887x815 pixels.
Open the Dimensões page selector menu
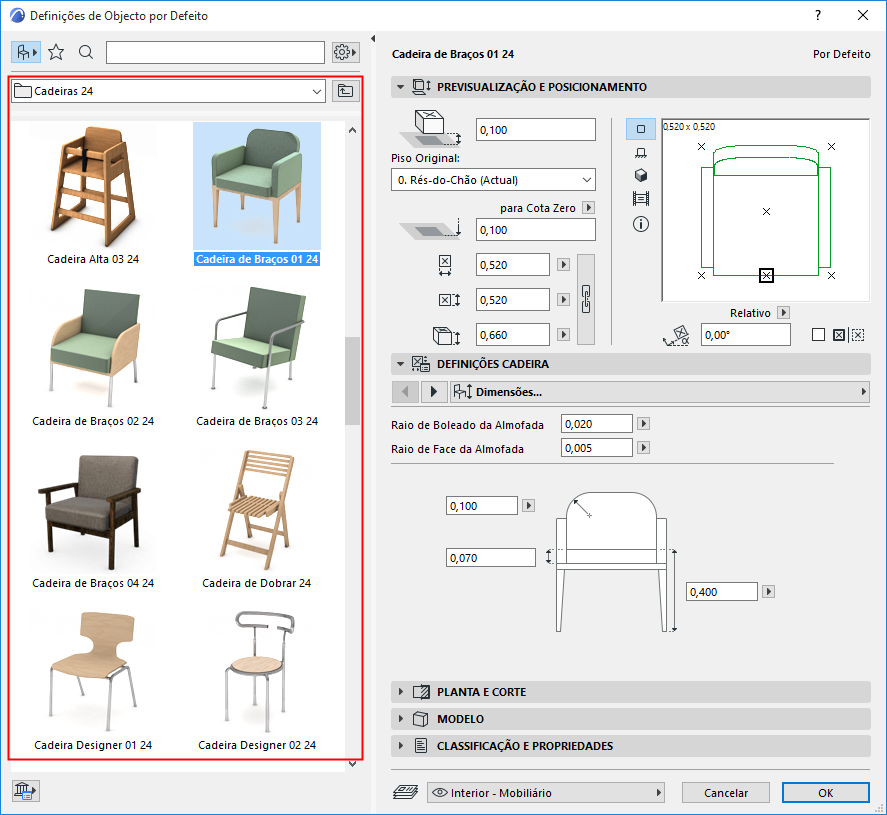660,392
